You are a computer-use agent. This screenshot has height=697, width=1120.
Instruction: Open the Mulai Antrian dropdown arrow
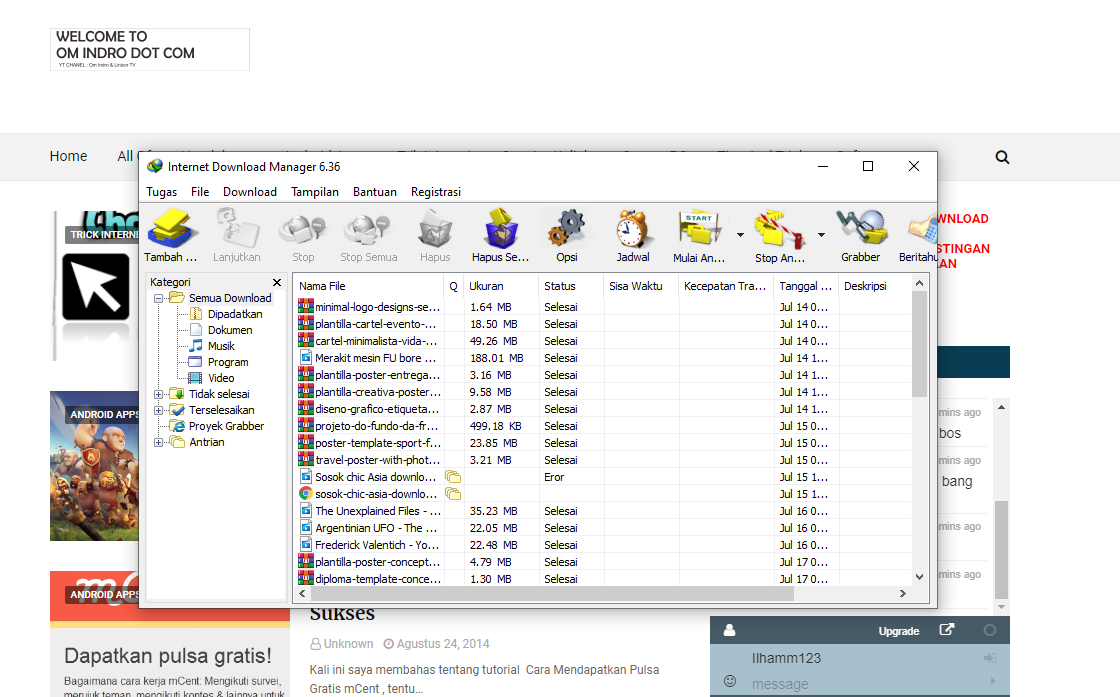coord(740,235)
